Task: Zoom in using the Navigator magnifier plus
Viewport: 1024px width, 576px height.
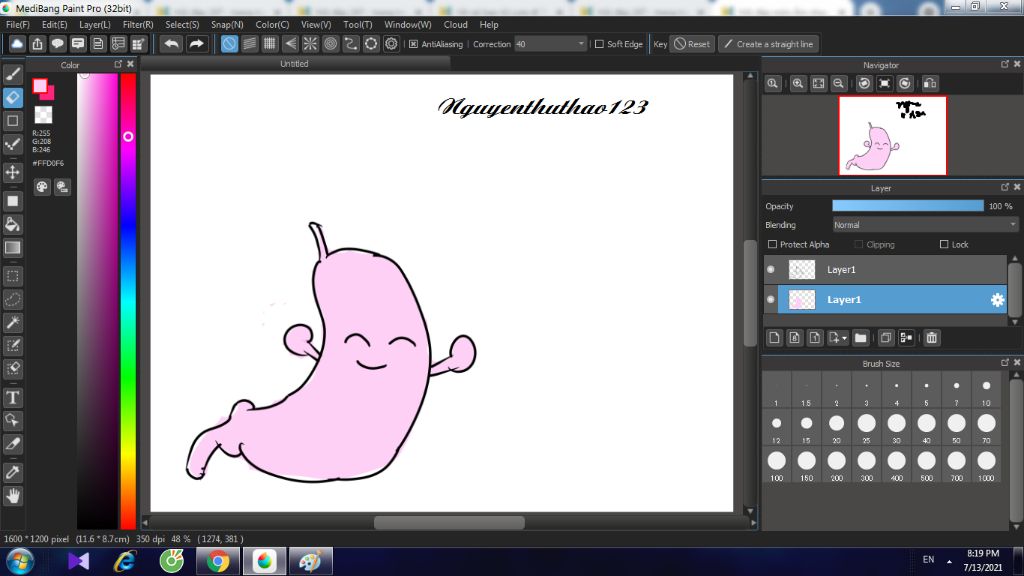Action: (x=798, y=83)
